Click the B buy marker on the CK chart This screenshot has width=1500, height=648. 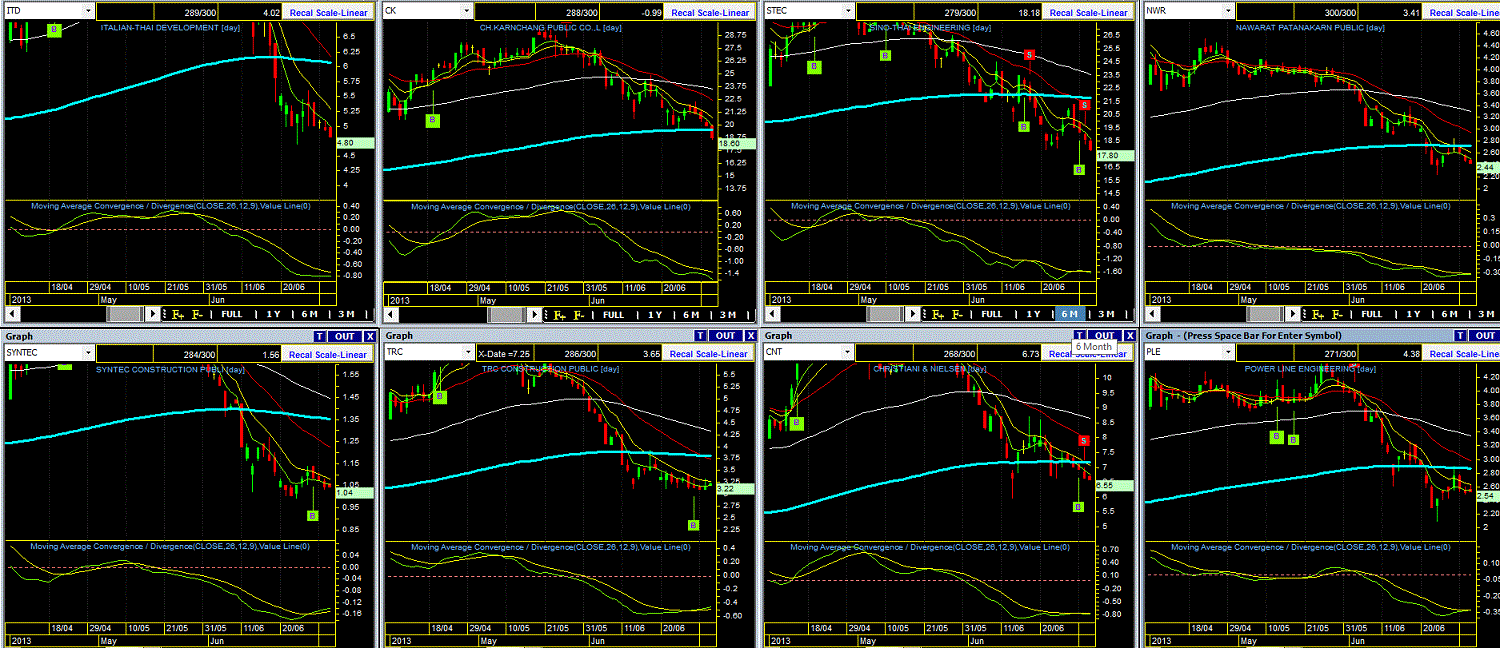(432, 120)
